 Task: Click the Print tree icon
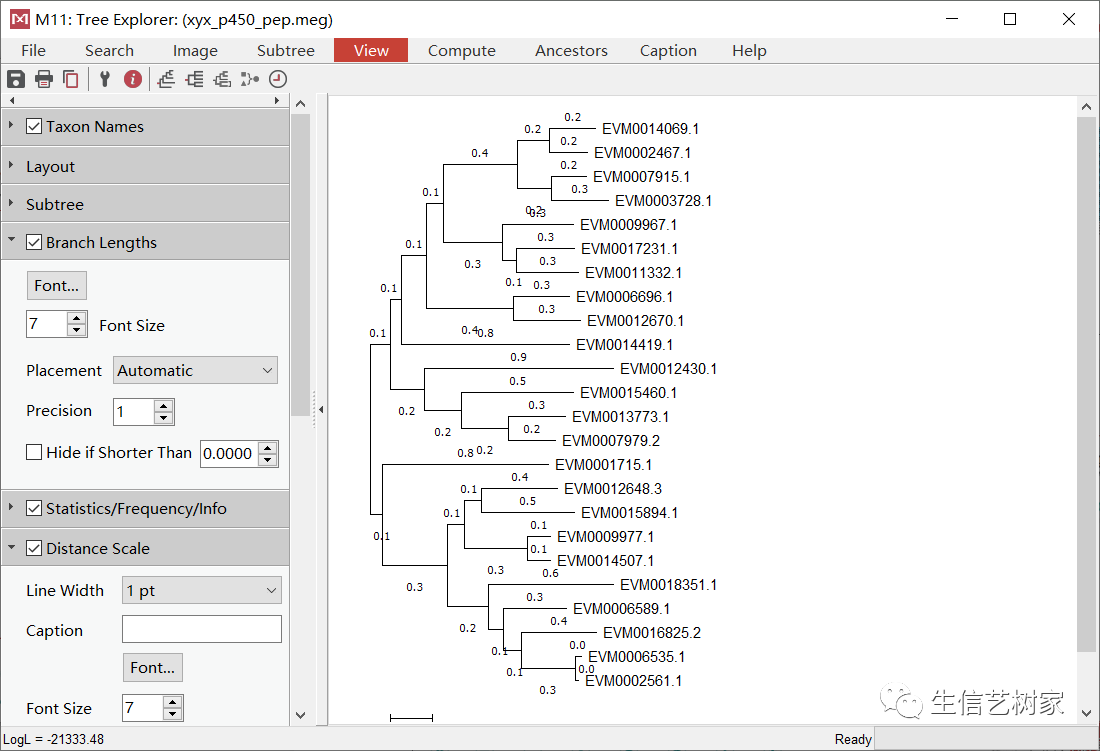43,79
